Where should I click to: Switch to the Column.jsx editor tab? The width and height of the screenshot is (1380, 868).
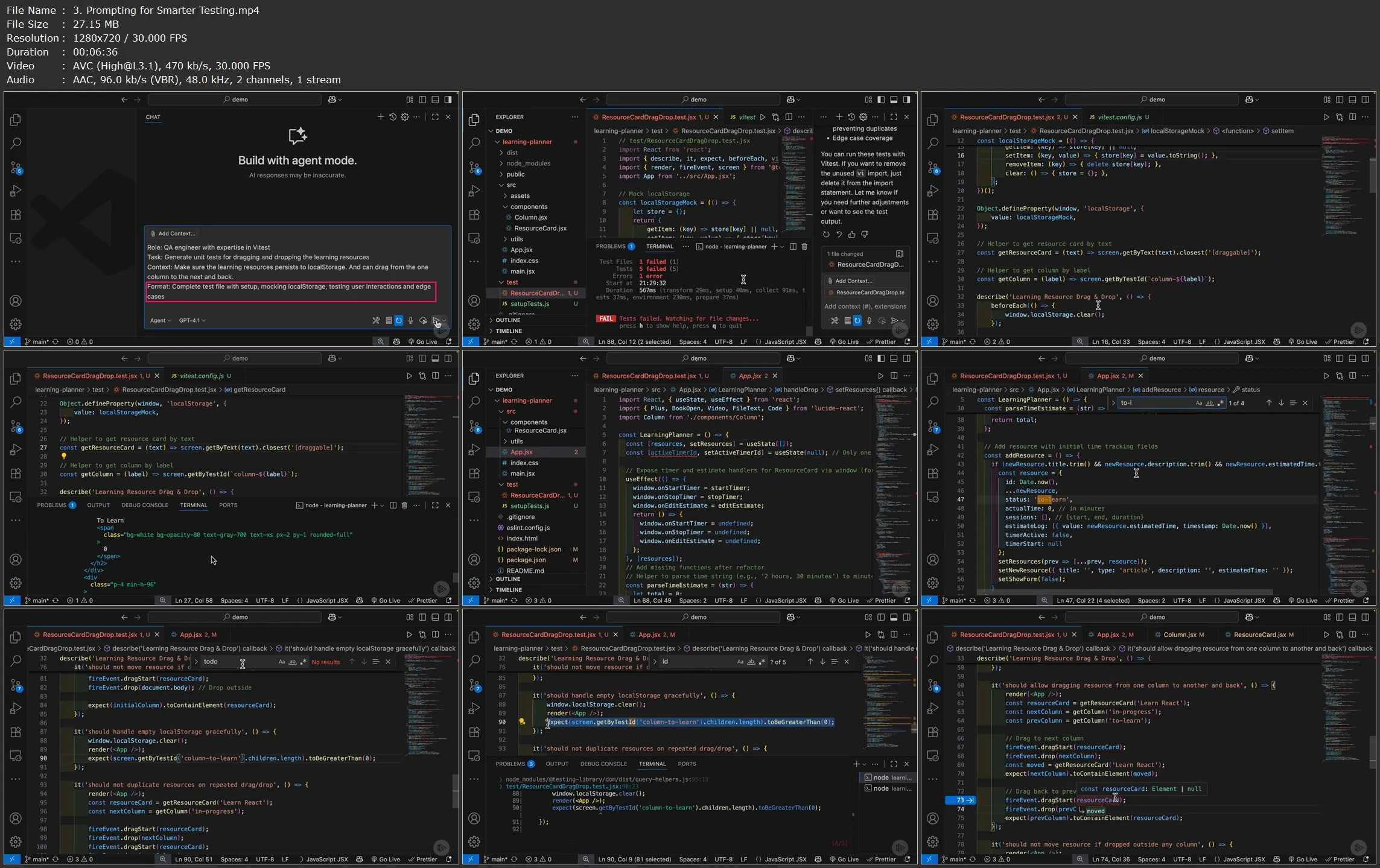click(x=1179, y=635)
